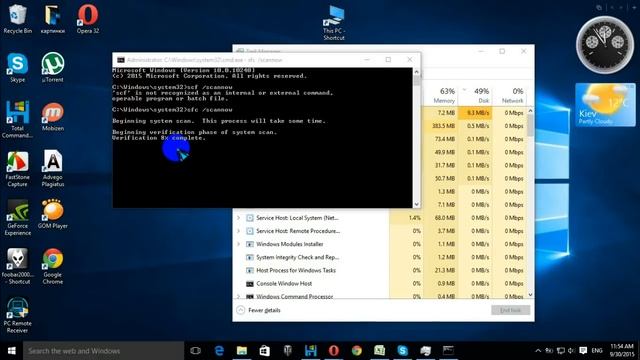640x360 pixels.
Task: Open Task View from the taskbar
Action: click(196, 351)
